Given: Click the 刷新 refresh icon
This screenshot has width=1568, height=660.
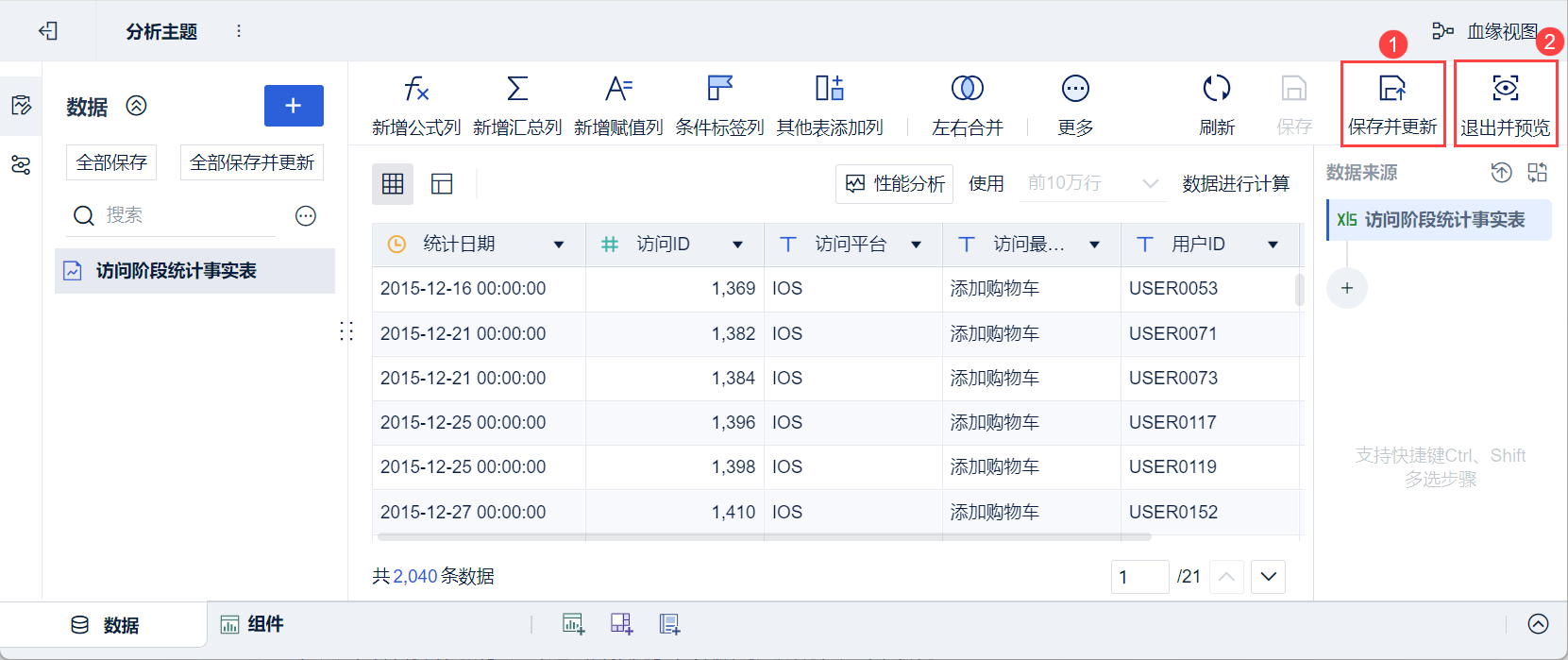Looking at the screenshot, I should tap(1217, 90).
